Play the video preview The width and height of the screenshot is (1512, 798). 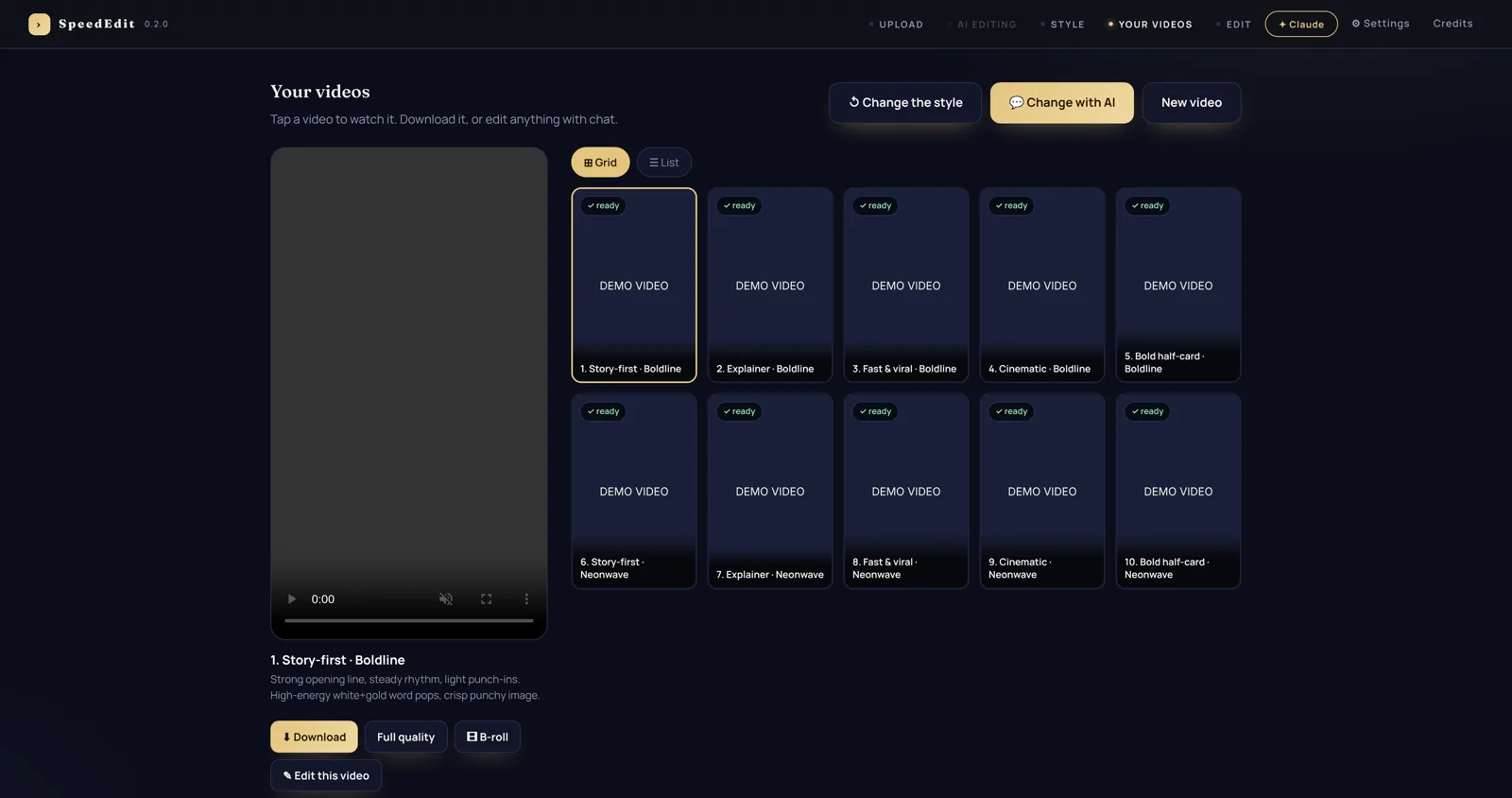(292, 598)
